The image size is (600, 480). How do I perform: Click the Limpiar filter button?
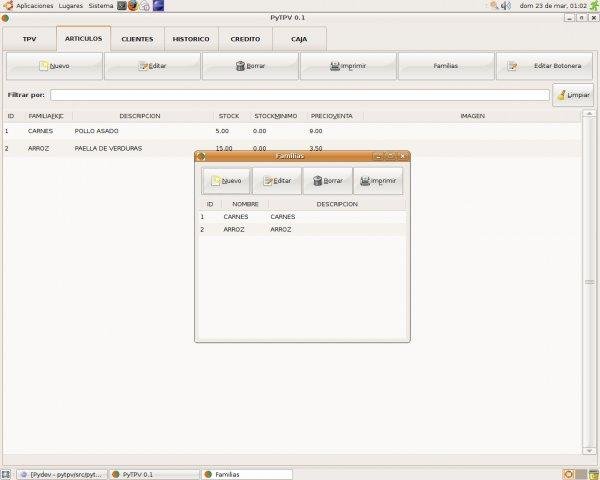click(573, 95)
